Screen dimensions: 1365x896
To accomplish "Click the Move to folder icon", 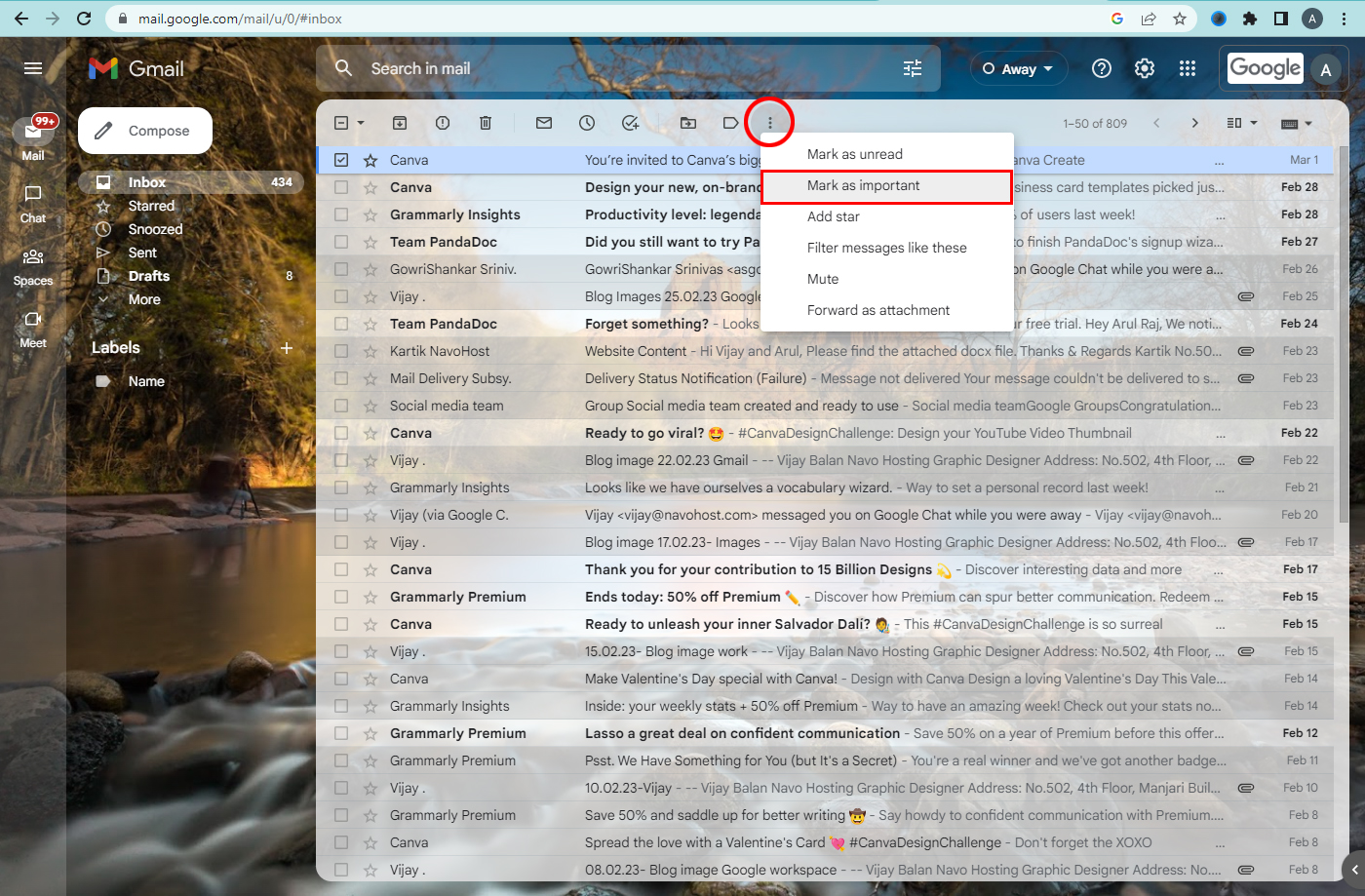I will 688,123.
